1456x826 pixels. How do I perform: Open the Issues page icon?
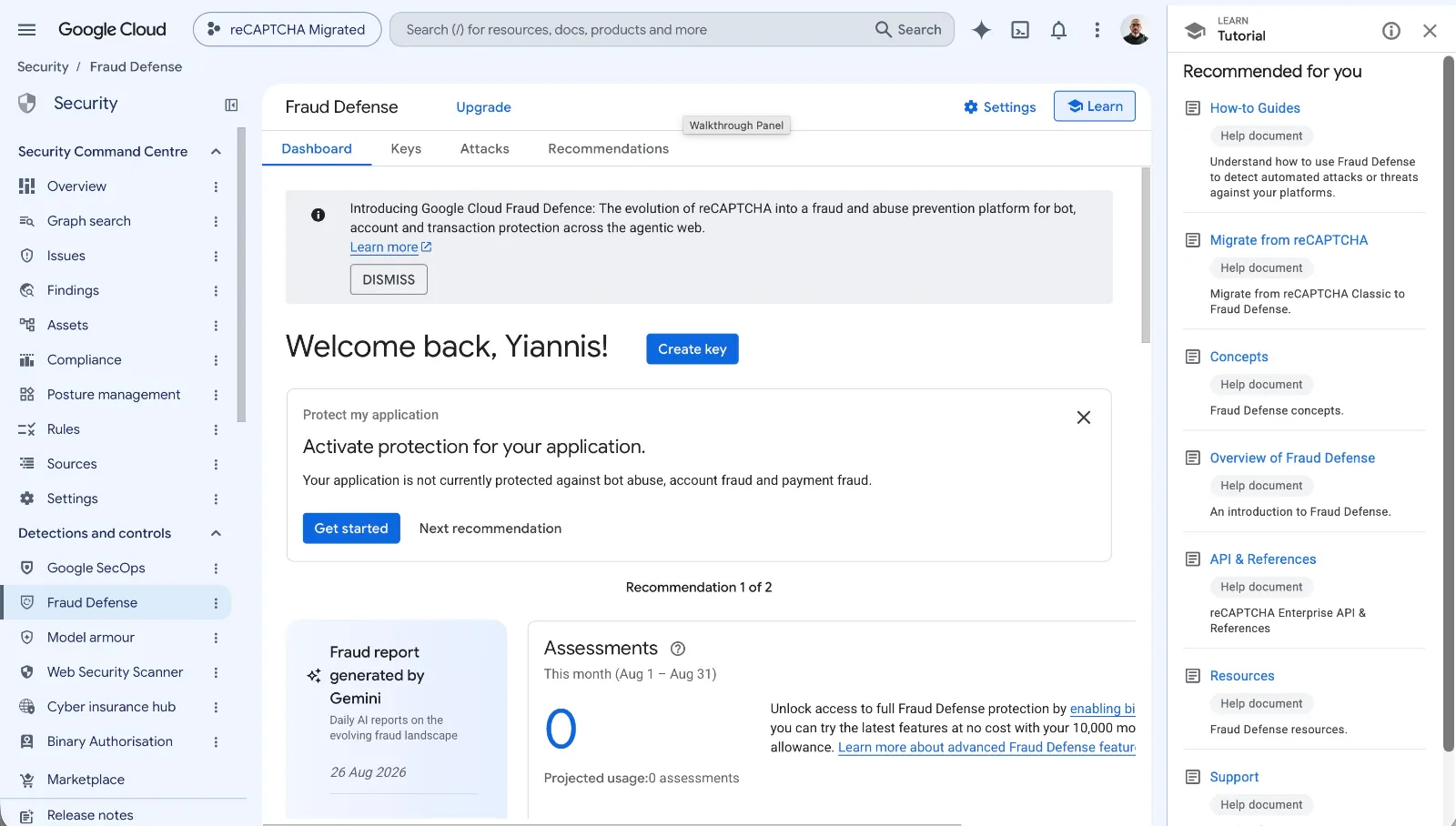click(x=27, y=256)
